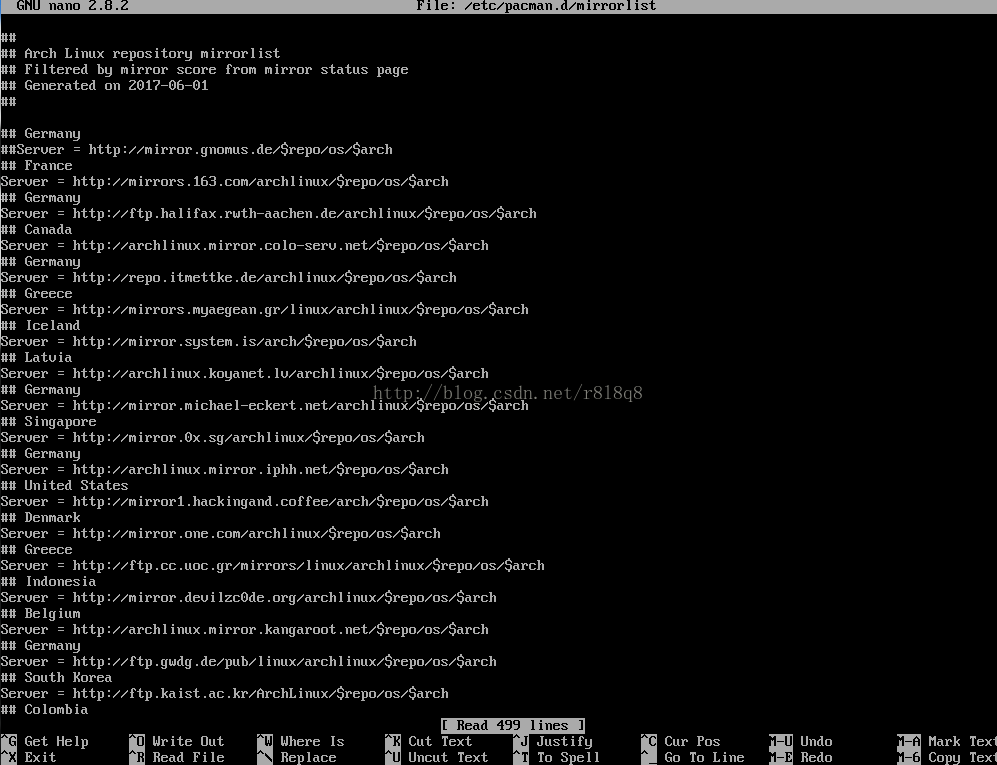The height and width of the screenshot is (765, 997).
Task: Place cursor on archlinux.mirror.colo-serv.net line
Action: tap(244, 245)
